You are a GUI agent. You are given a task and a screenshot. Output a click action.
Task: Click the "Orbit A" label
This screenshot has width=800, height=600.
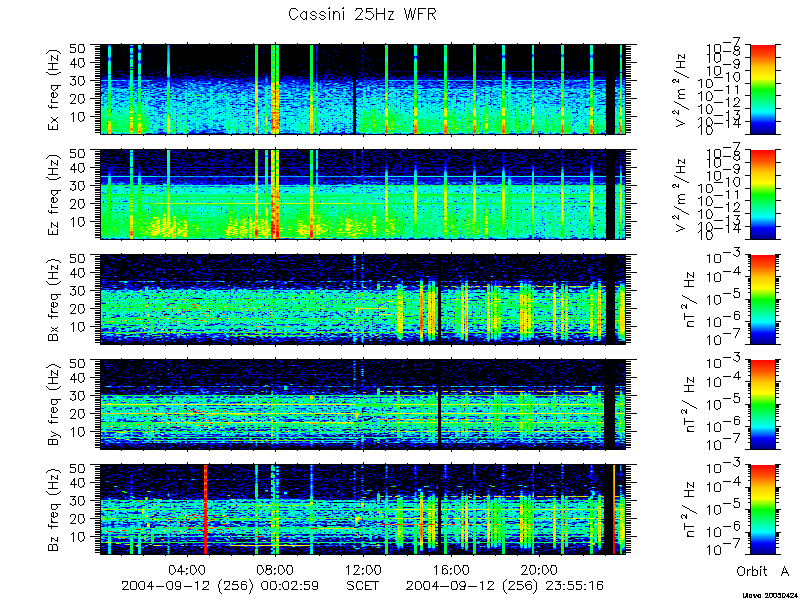click(763, 571)
